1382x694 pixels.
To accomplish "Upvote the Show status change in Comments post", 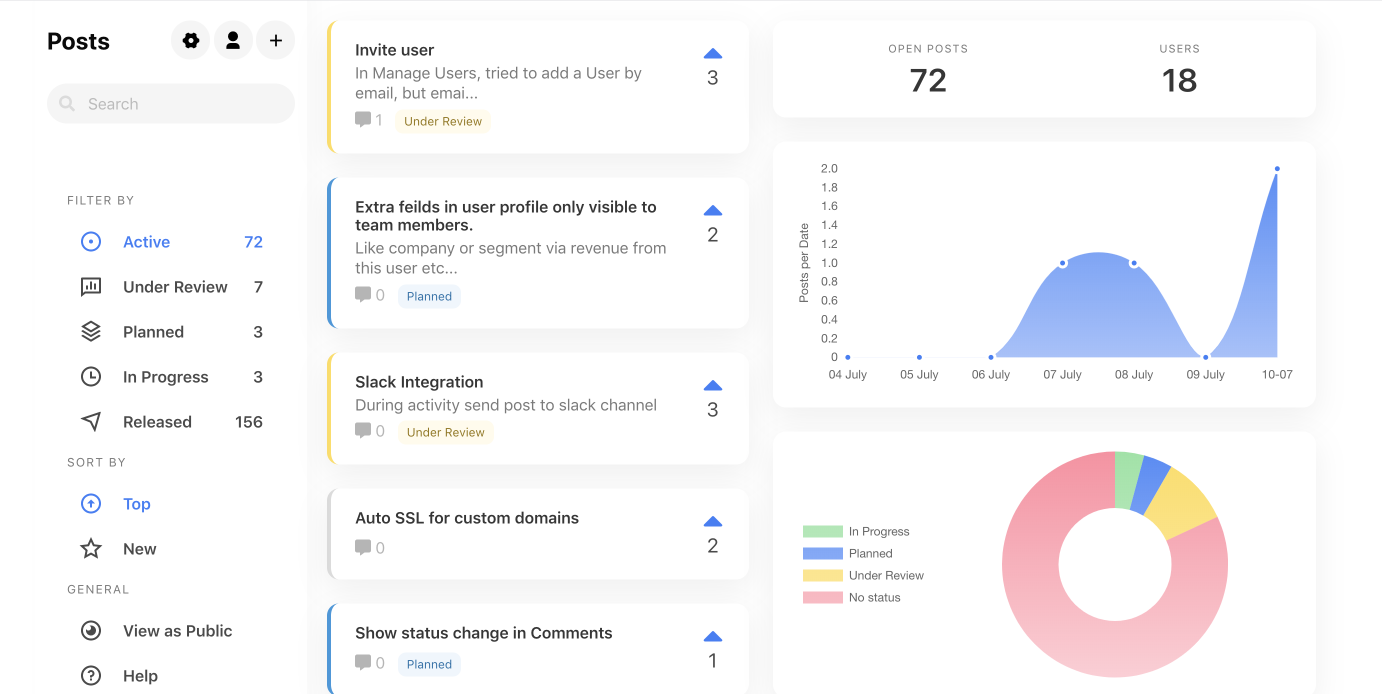I will click(713, 637).
